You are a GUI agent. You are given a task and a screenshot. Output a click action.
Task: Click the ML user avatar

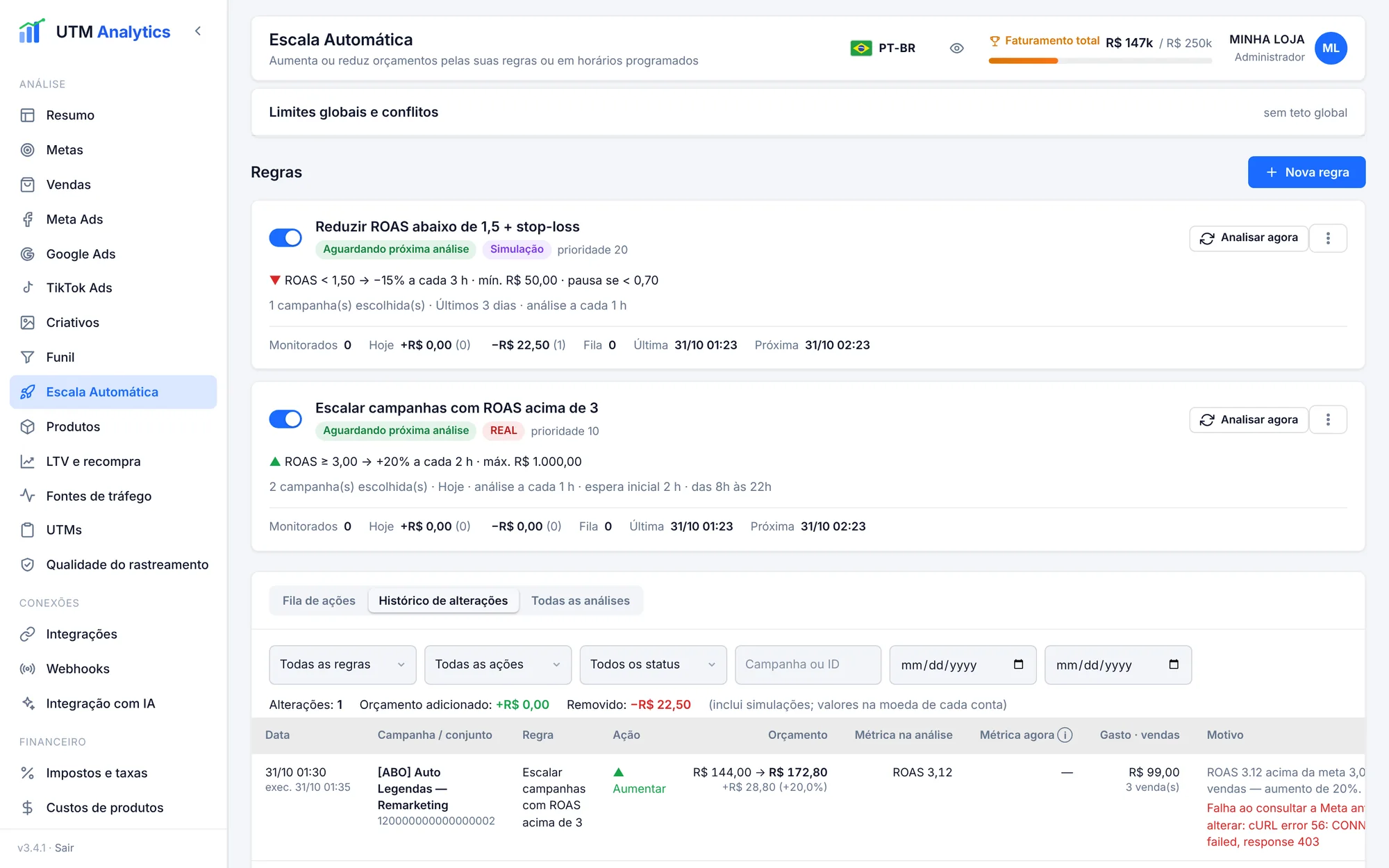click(1331, 48)
